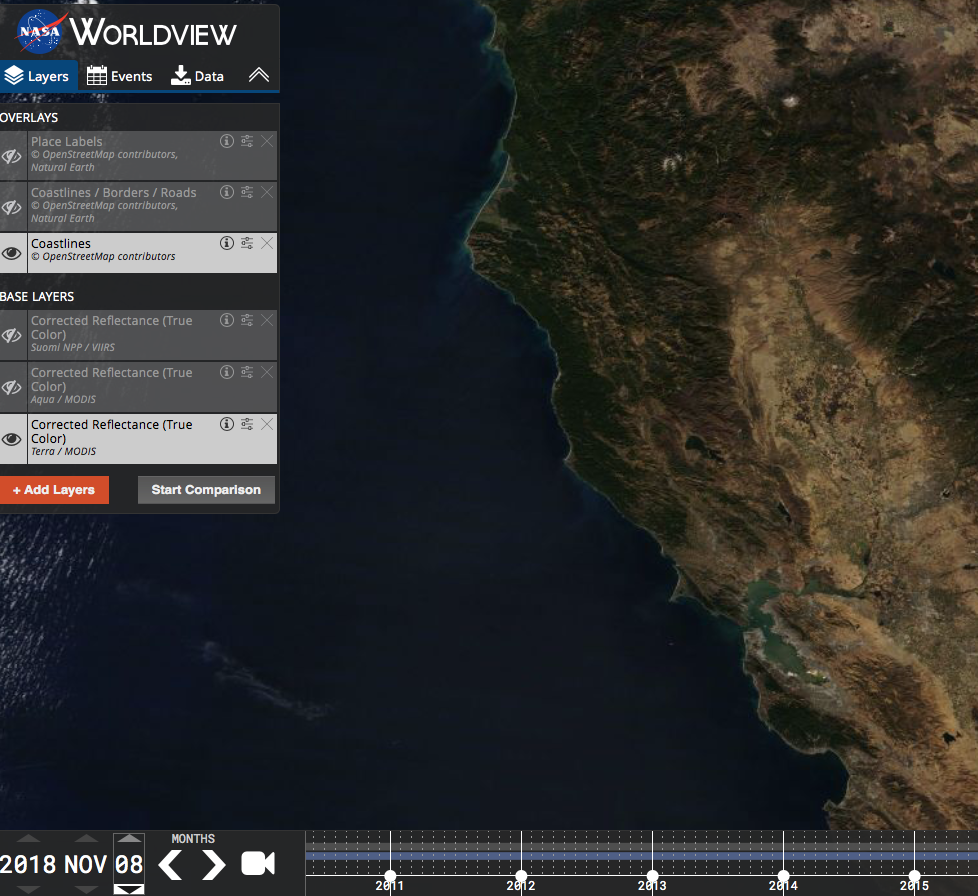Jump to 2014 marker on timeline
The height and width of the screenshot is (896, 978).
click(x=783, y=876)
